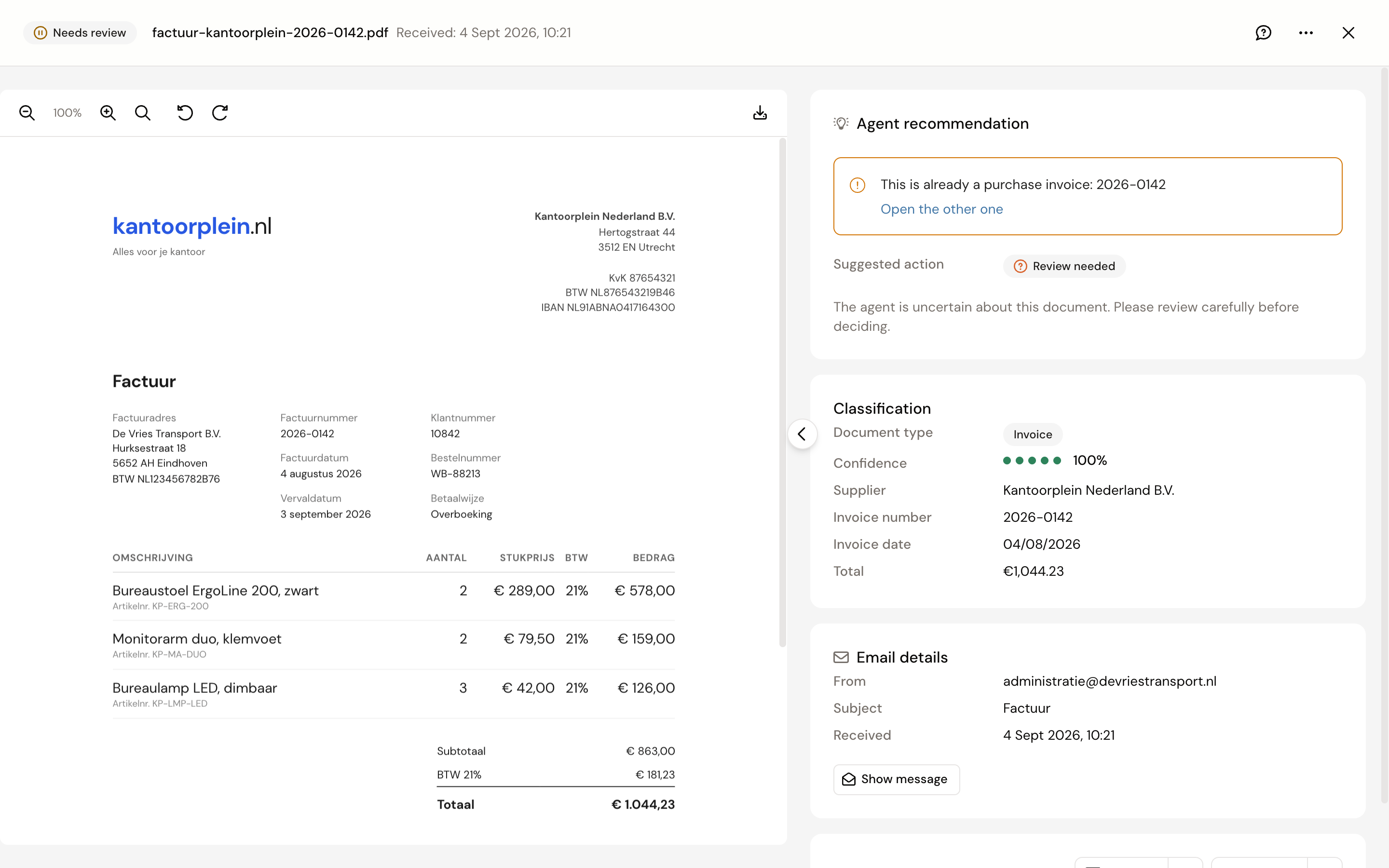Screen dimensions: 1389x868
Task: Click the Email subject Factuur value
Action: 1026,708
